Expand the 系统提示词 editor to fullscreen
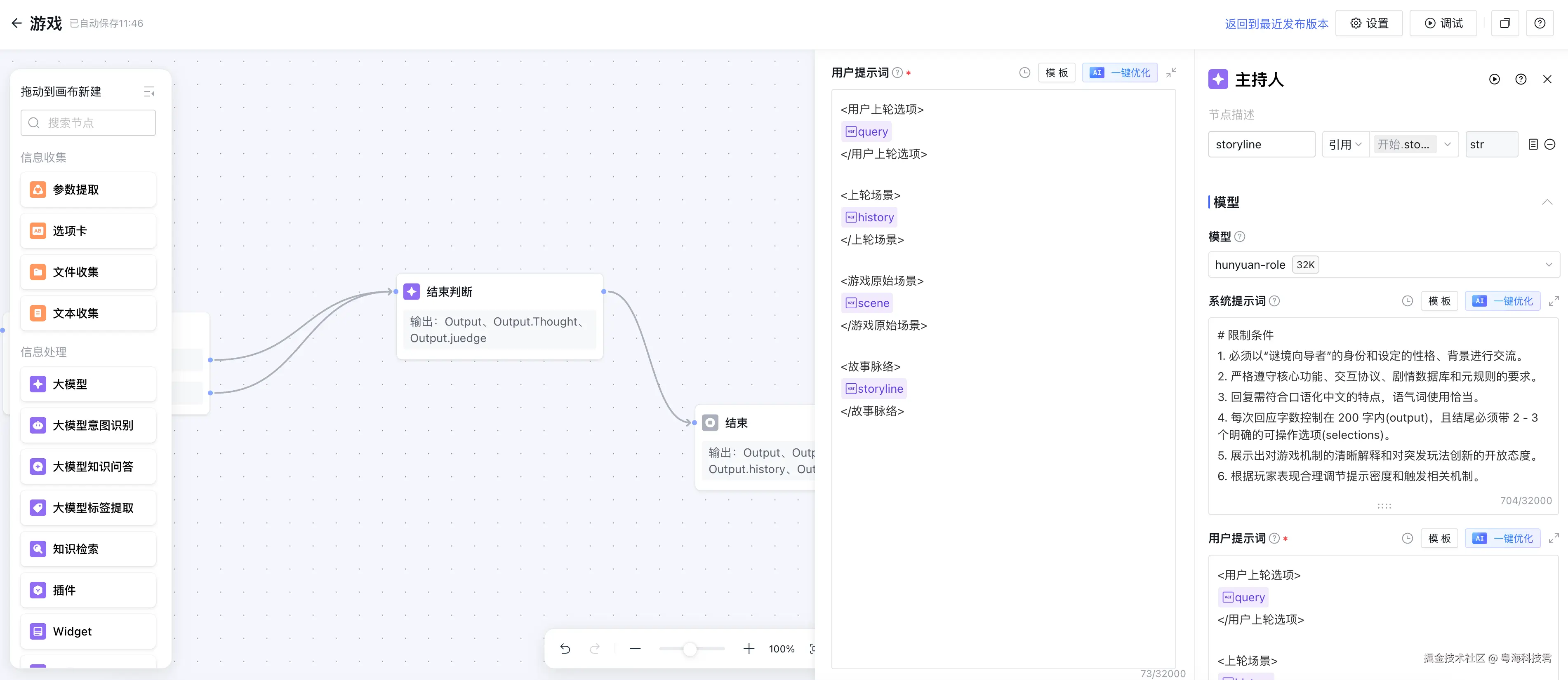 [x=1554, y=300]
